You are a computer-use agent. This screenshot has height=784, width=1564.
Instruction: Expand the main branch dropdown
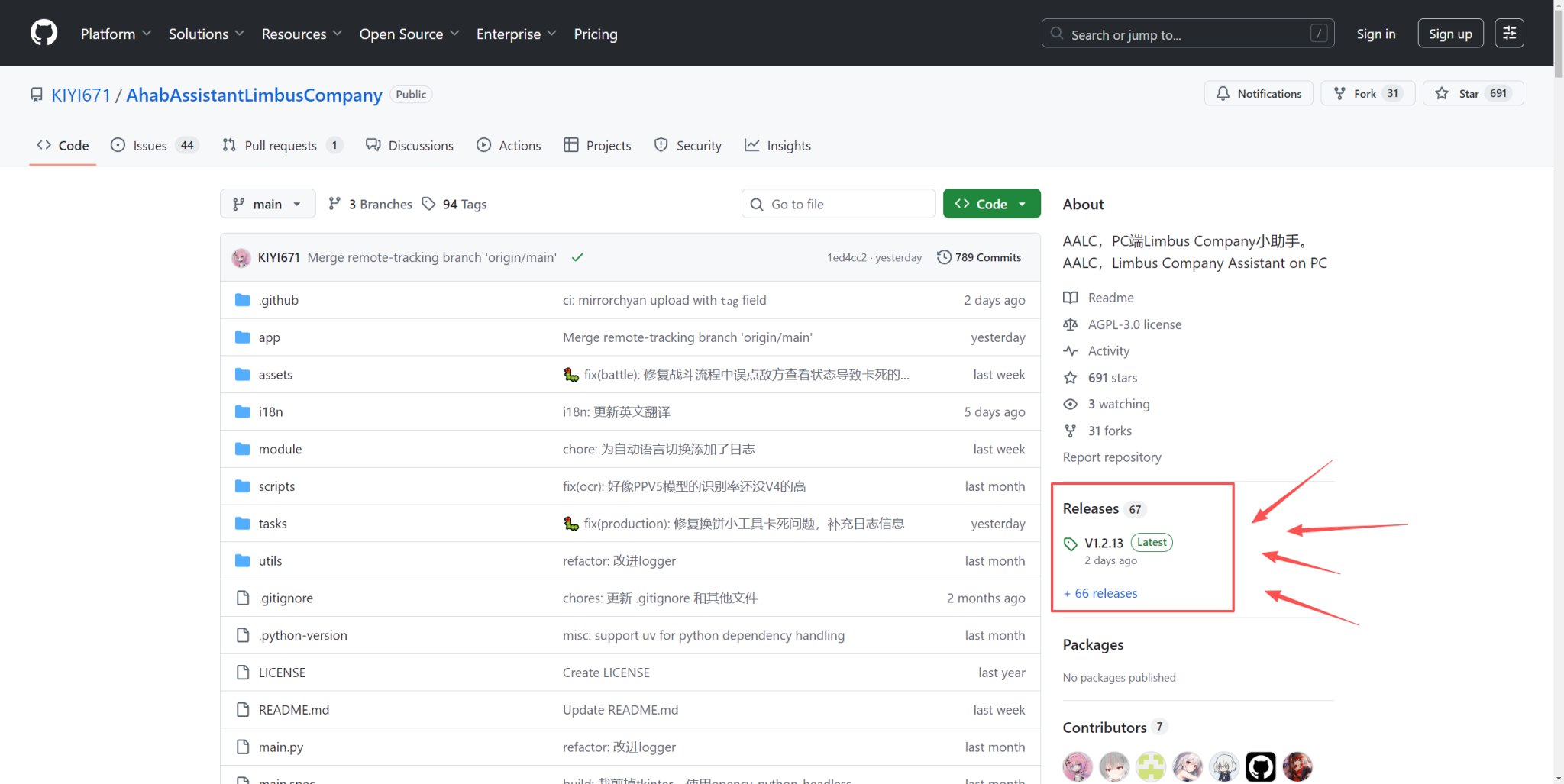267,204
